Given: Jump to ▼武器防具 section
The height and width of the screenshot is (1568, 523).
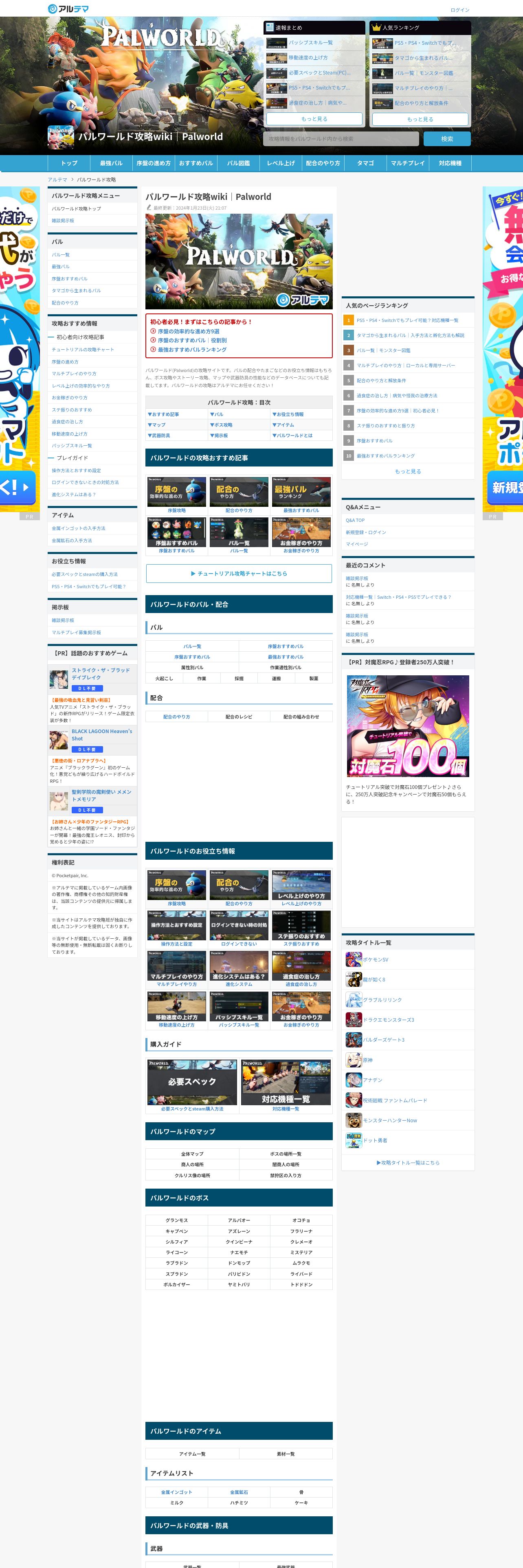Looking at the screenshot, I should (159, 435).
